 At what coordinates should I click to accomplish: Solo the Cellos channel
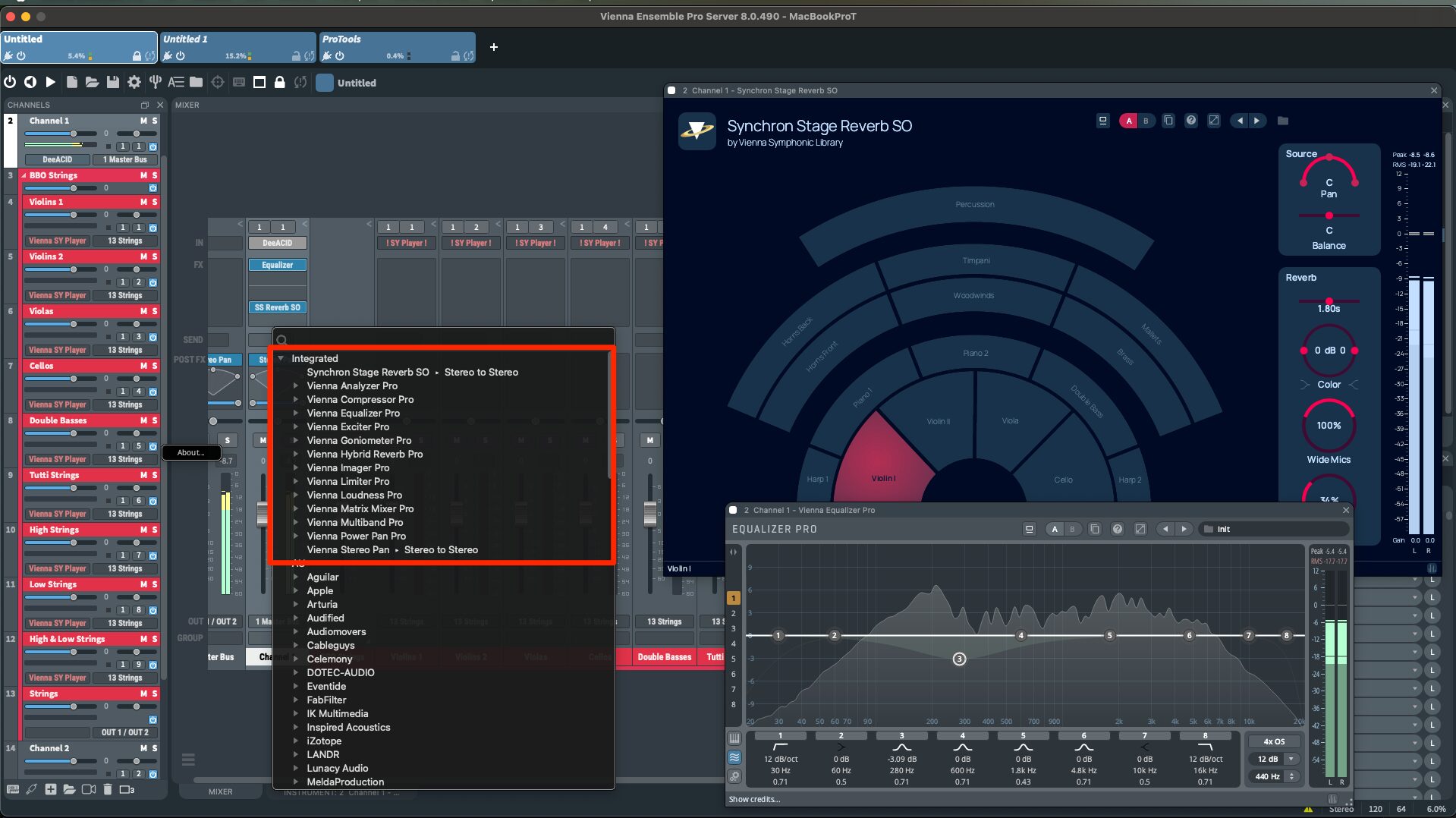[x=155, y=366]
